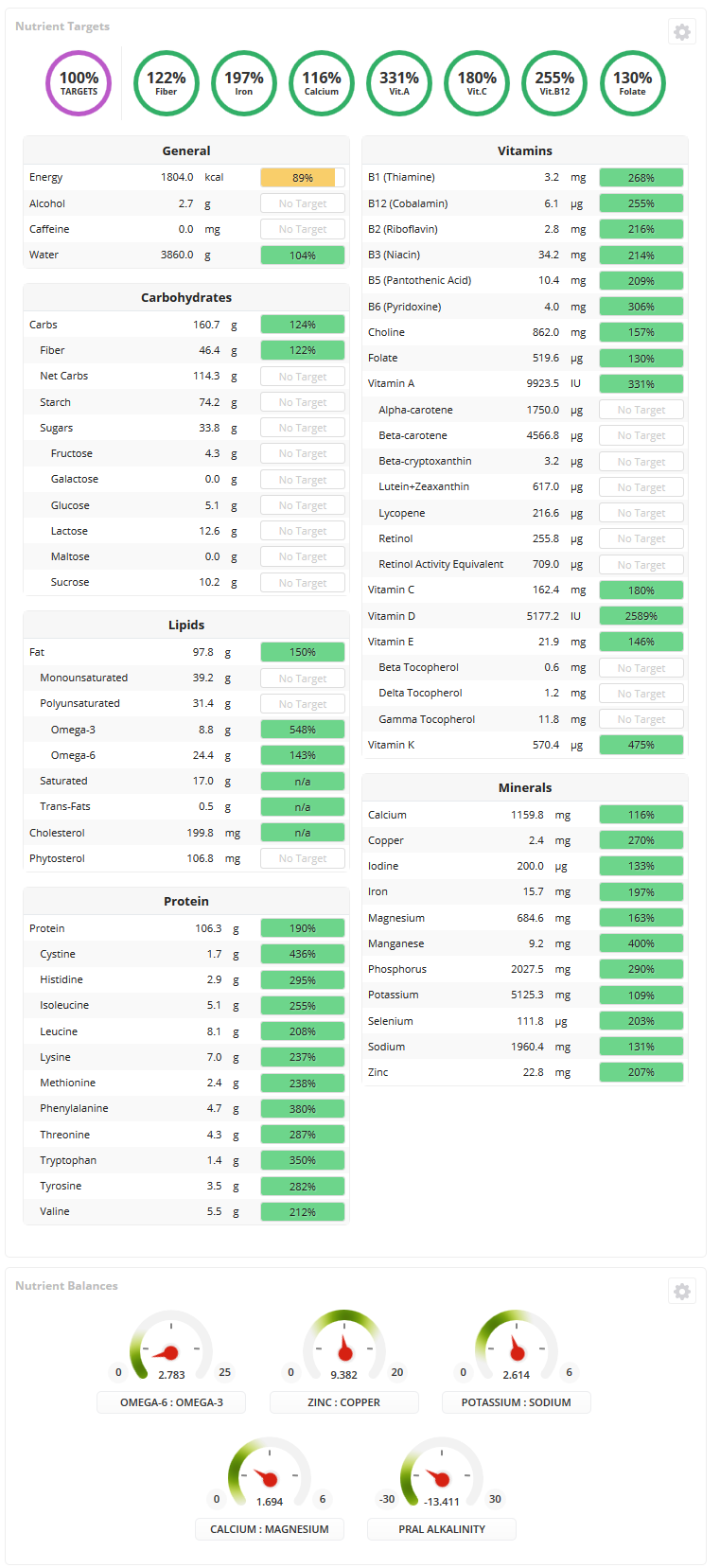
Task: Select the Iron 197% circle indicator
Action: point(244,83)
